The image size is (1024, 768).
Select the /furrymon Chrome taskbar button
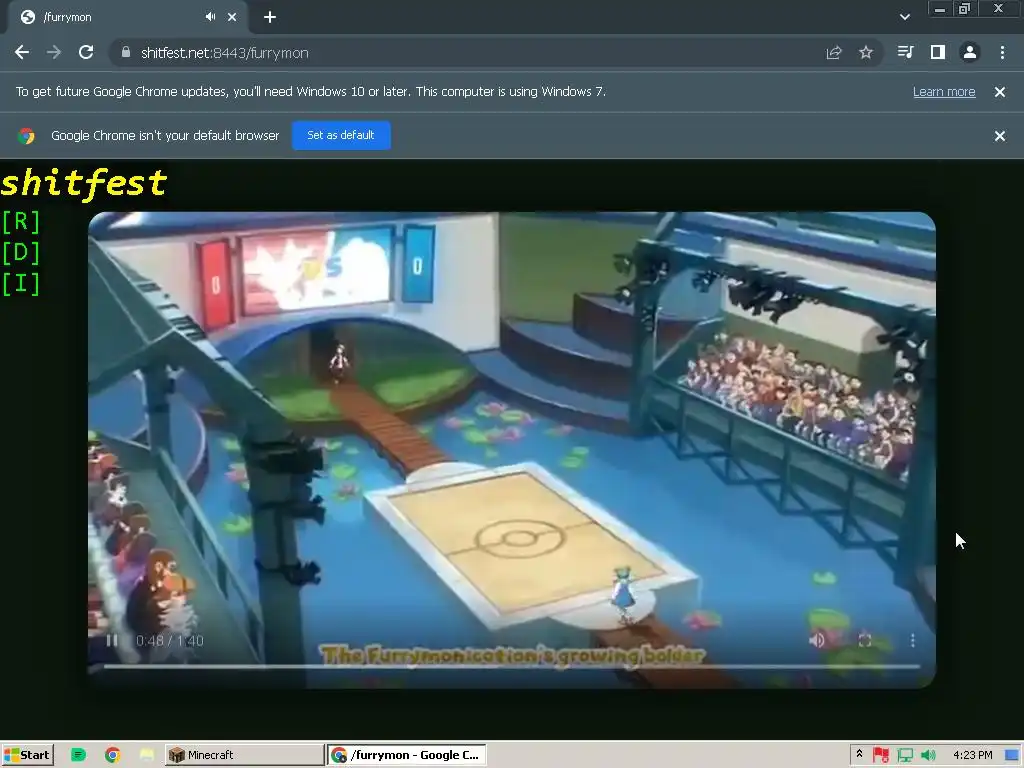tap(407, 755)
